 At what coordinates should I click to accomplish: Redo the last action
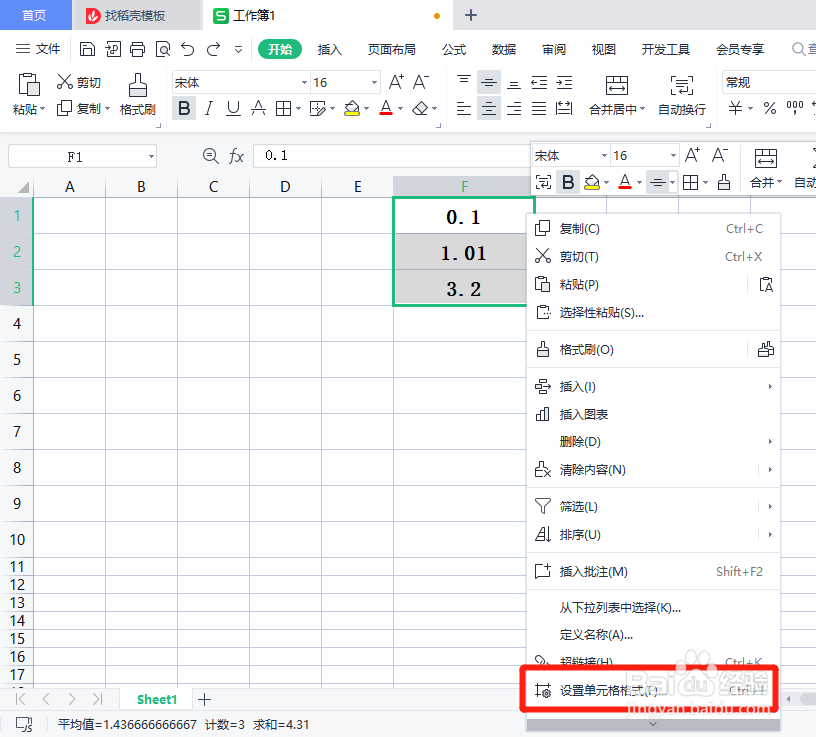coord(213,49)
